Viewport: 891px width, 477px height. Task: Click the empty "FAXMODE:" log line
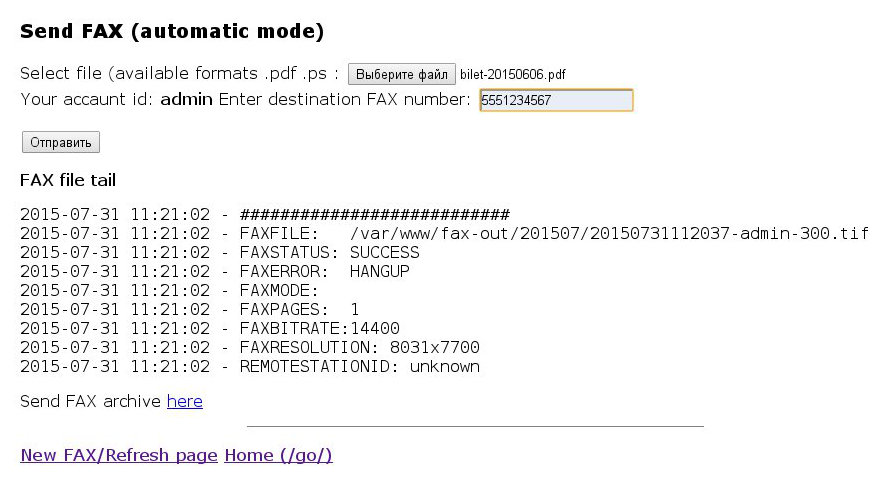(x=160, y=290)
